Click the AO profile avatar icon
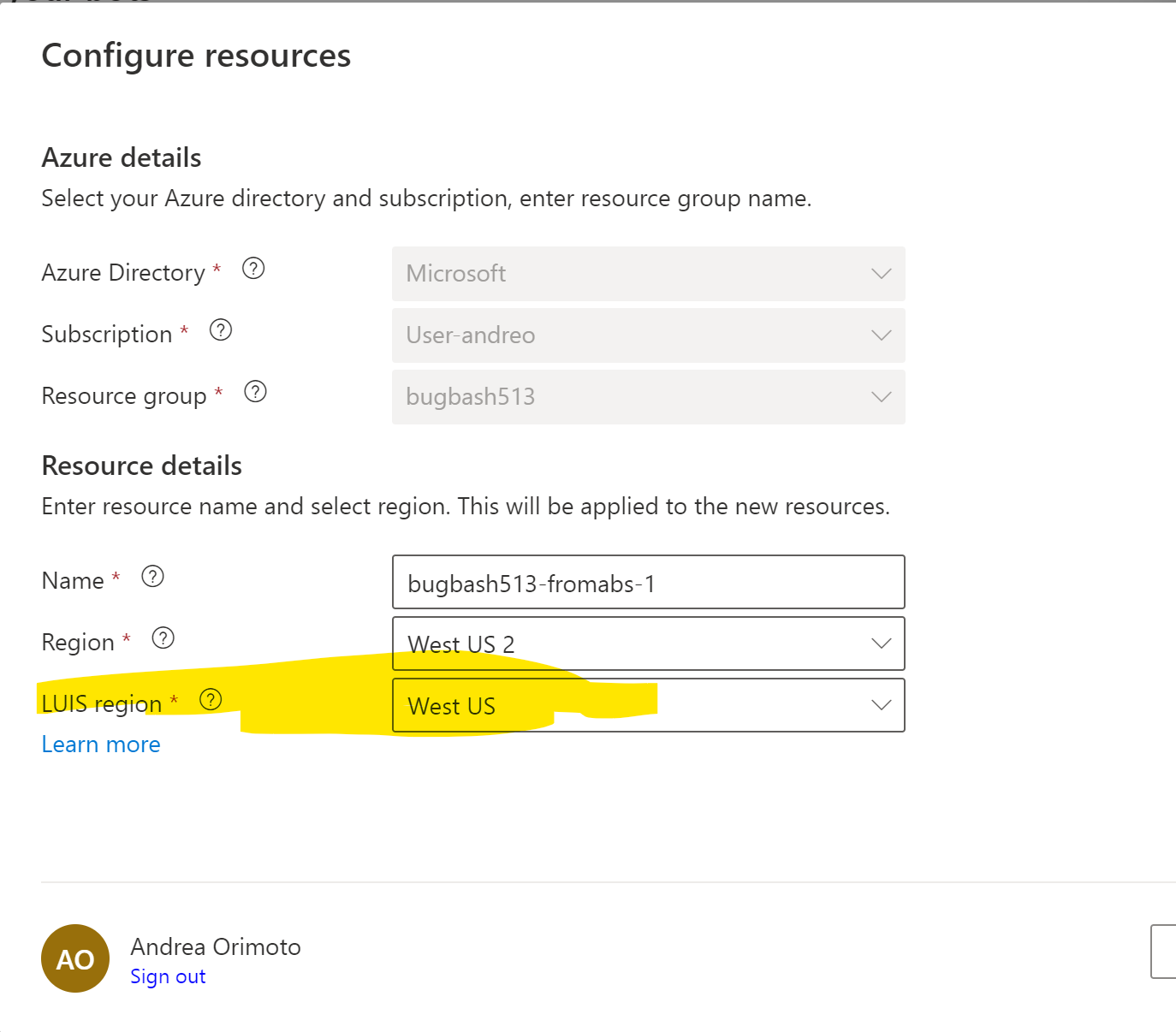The height and width of the screenshot is (1032, 1176). click(x=75, y=958)
